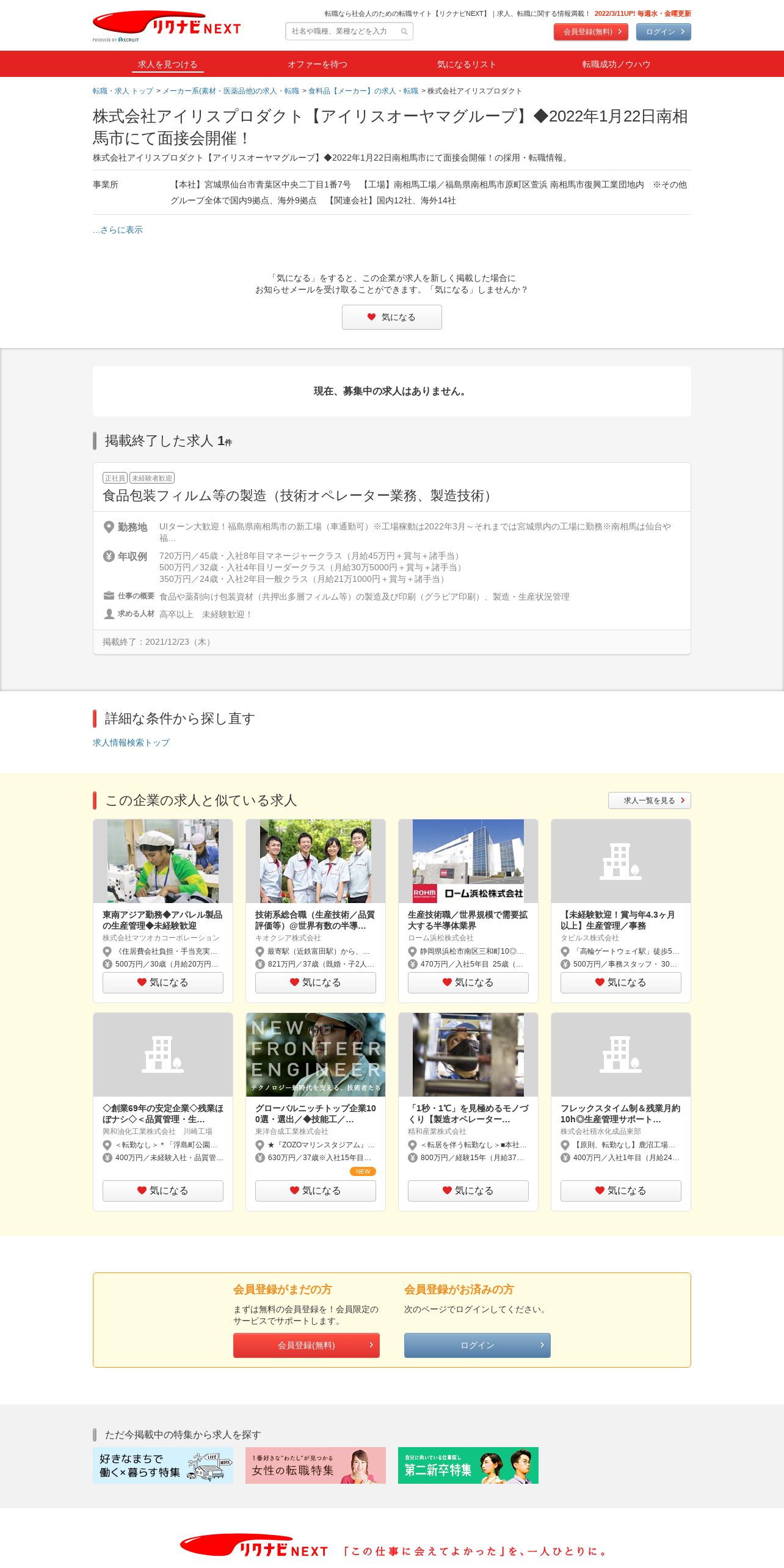This screenshot has height=1568, width=784.
Task: Open the 女性の転職特集 banner
Action: click(316, 1465)
